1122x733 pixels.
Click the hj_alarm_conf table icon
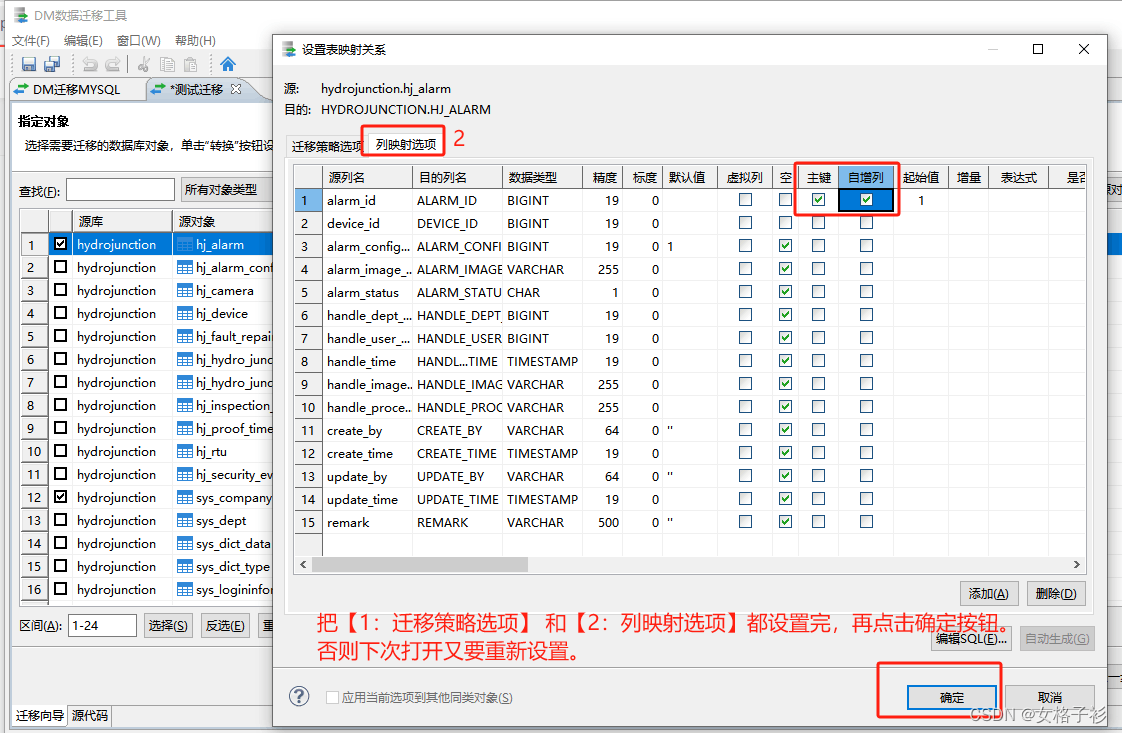tap(185, 268)
